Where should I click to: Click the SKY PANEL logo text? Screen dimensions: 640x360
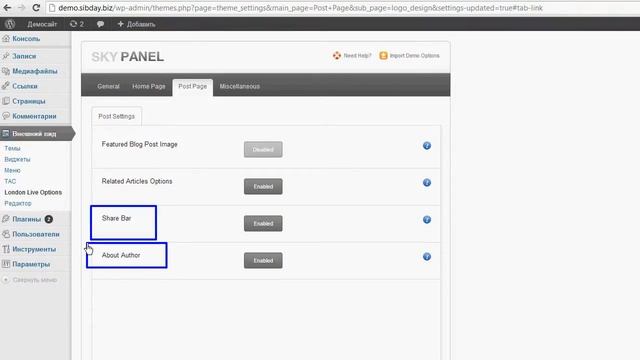point(127,57)
